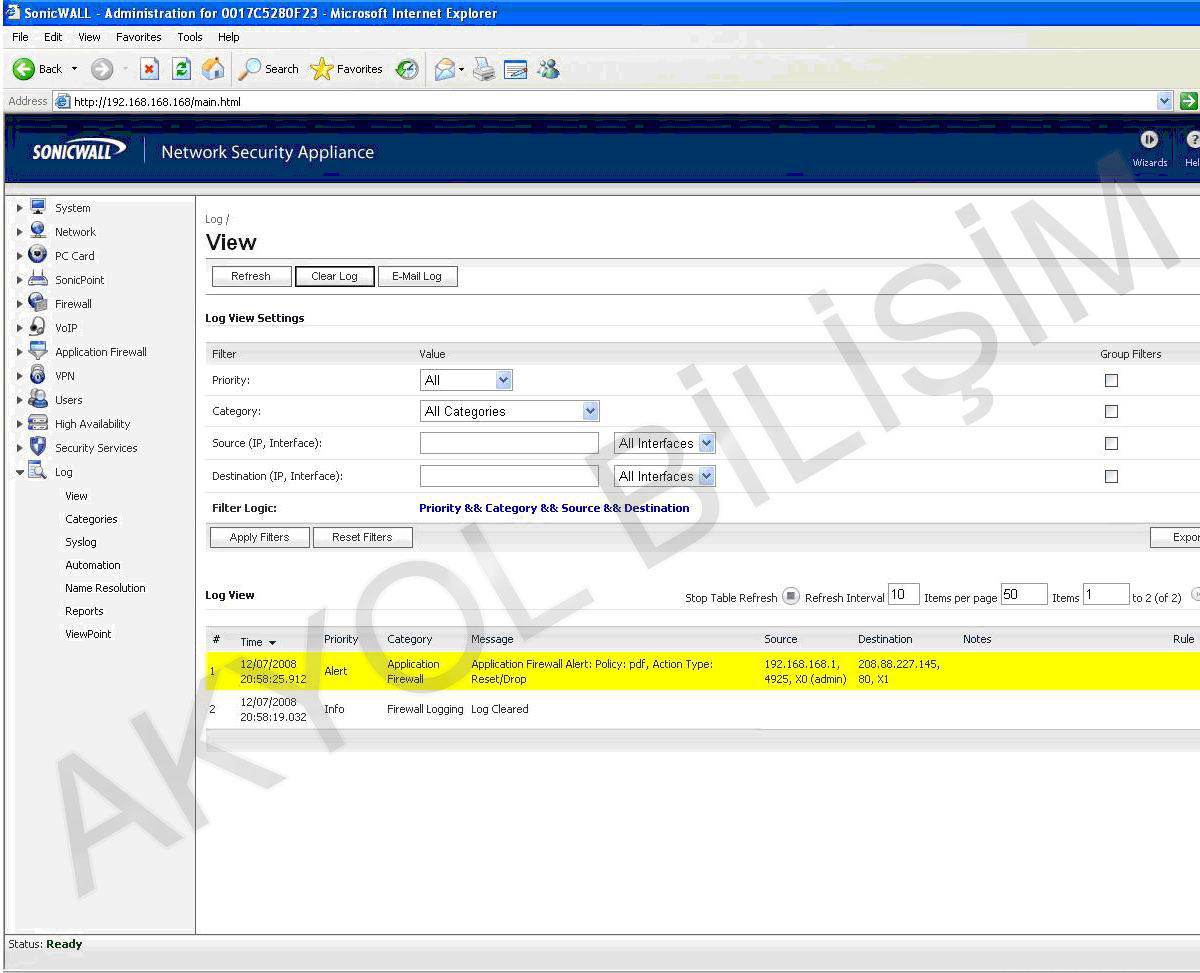Click the browser Home toolbar icon

[x=213, y=69]
